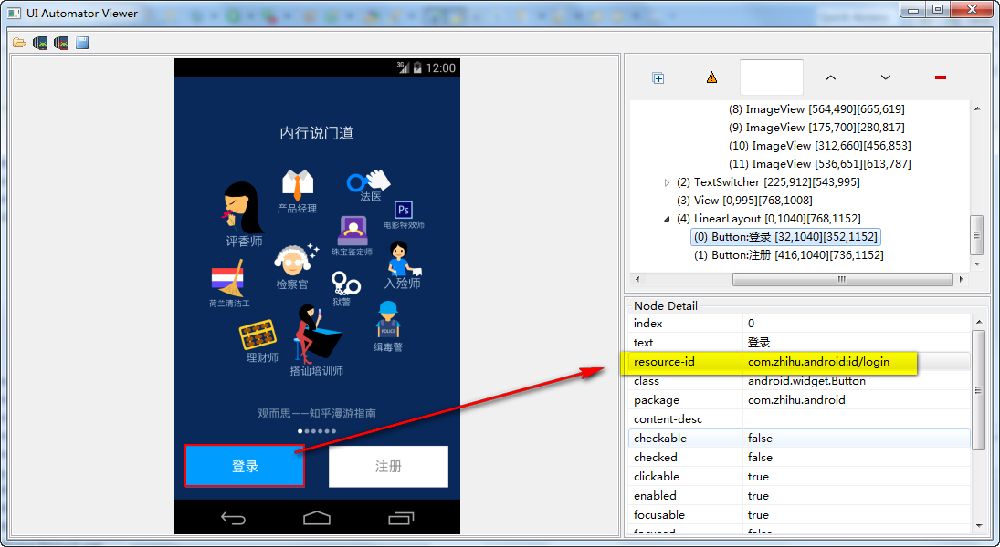Click the search text field above the hierarchy tree

click(771, 78)
